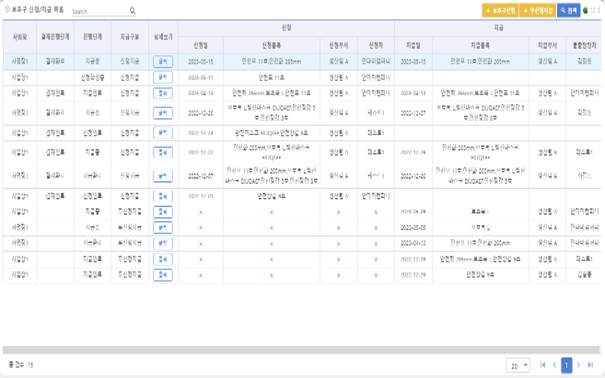Go to the previous page arrow

pos(554,365)
